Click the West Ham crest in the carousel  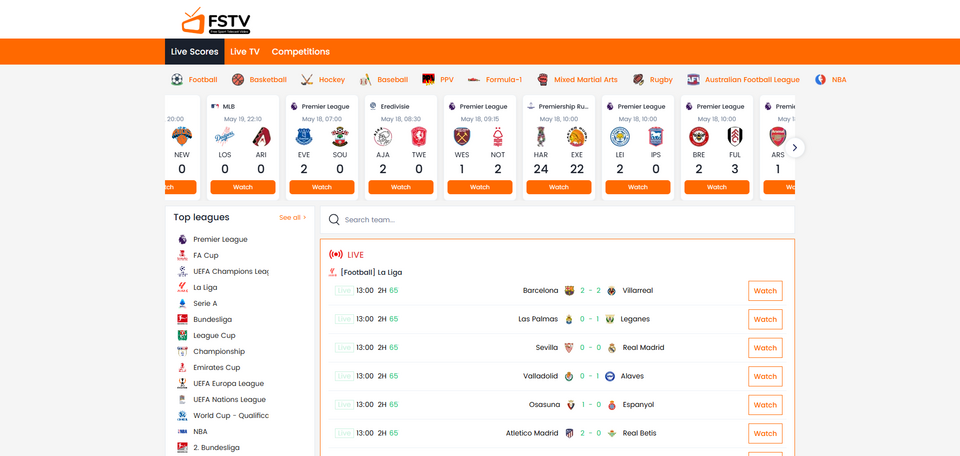pyautogui.click(x=462, y=136)
